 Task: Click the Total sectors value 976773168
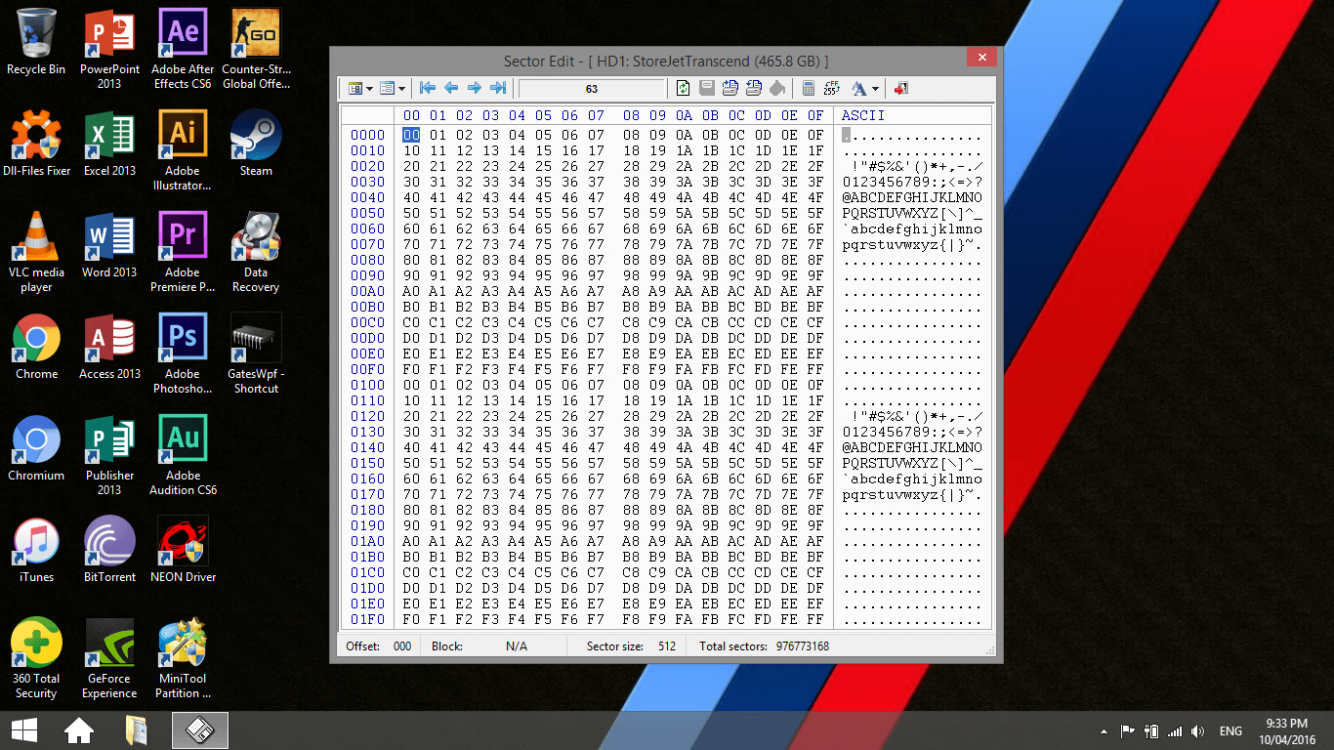[802, 646]
